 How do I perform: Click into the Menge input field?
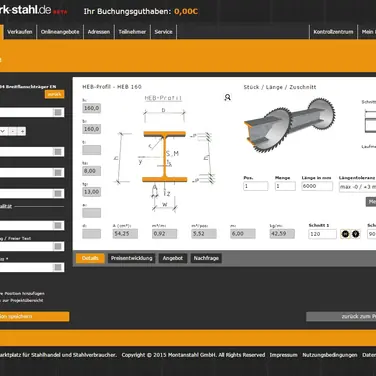(x=285, y=186)
